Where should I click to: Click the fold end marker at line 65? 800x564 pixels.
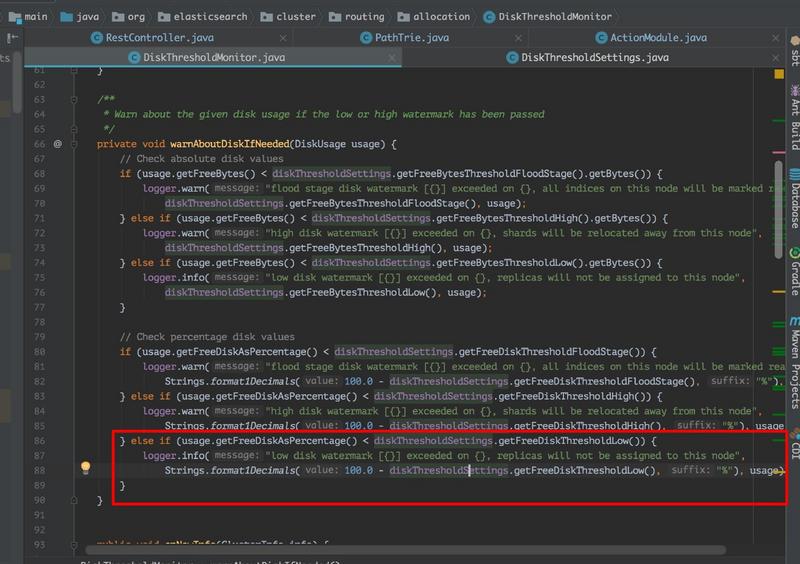point(74,129)
